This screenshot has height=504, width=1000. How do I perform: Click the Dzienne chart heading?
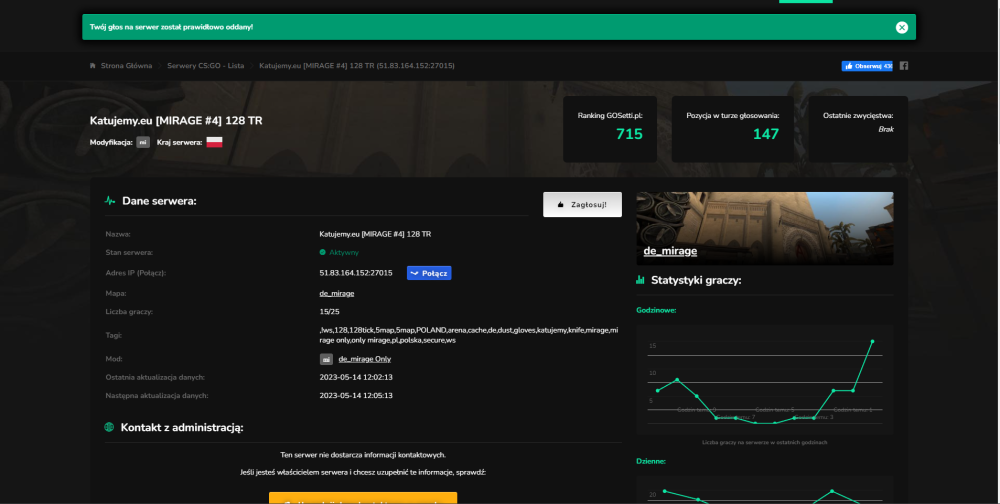pos(651,461)
